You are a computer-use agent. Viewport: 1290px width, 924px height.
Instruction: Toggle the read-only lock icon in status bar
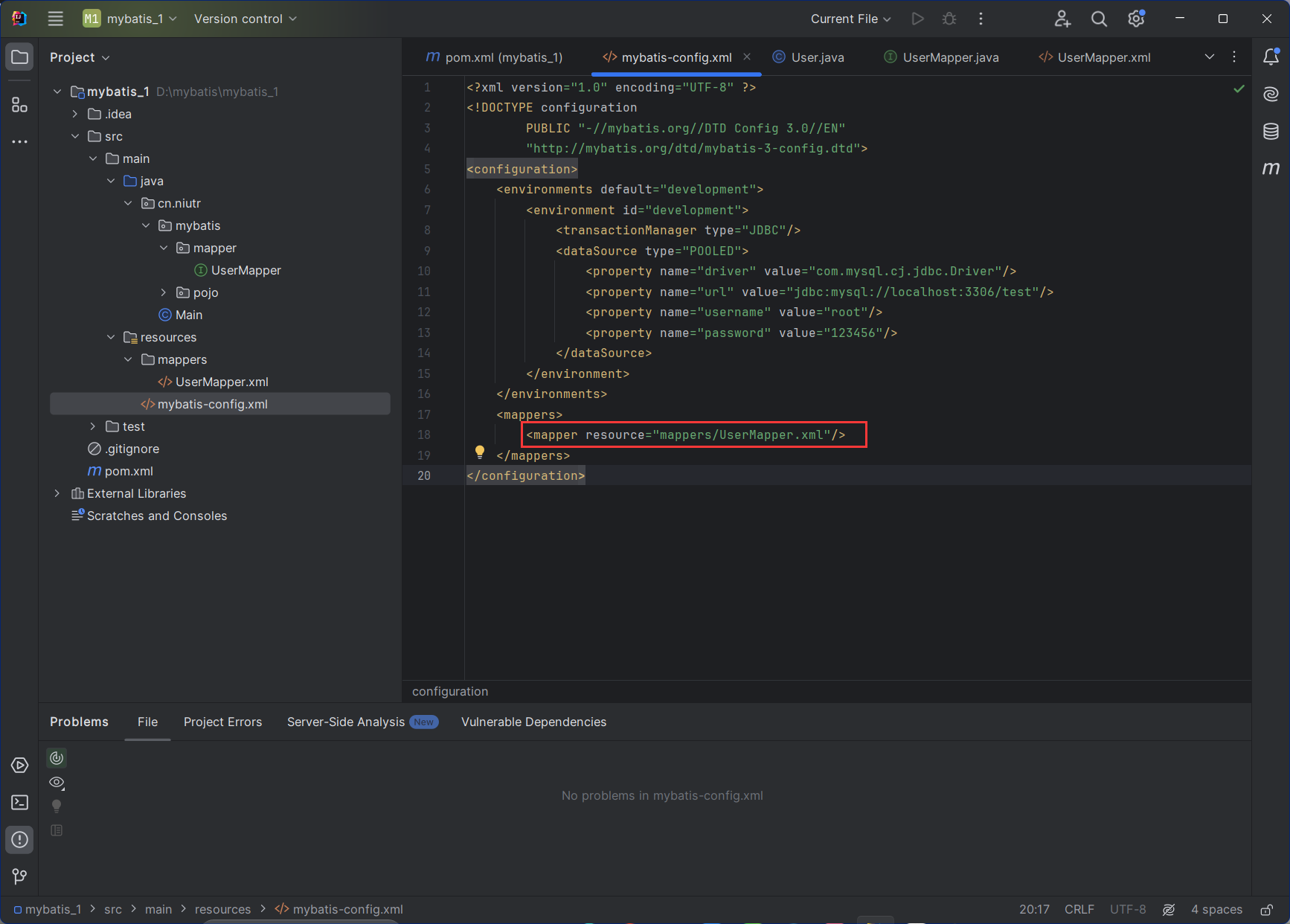pyautogui.click(x=1266, y=909)
